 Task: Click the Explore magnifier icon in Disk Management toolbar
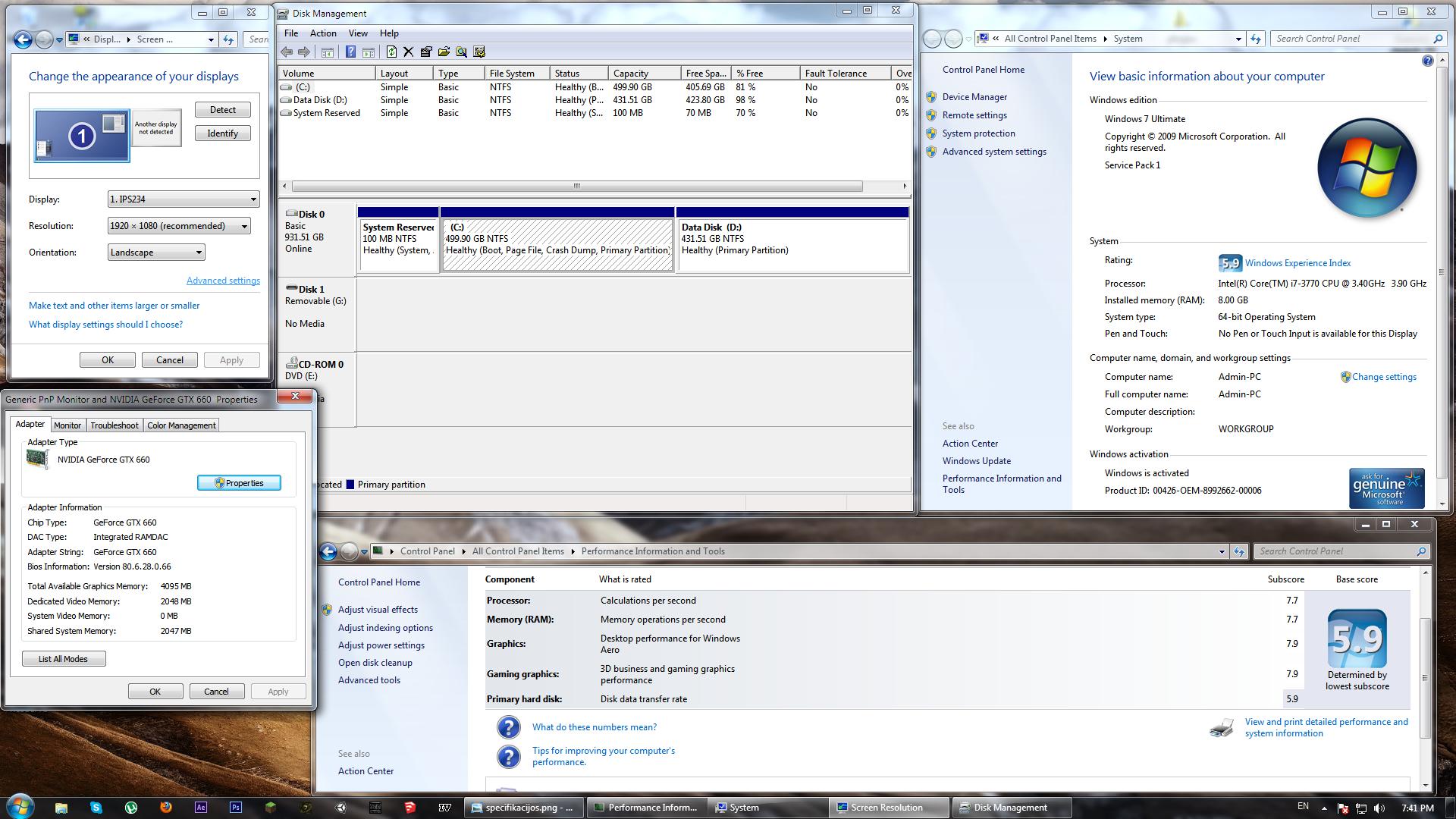coord(461,52)
